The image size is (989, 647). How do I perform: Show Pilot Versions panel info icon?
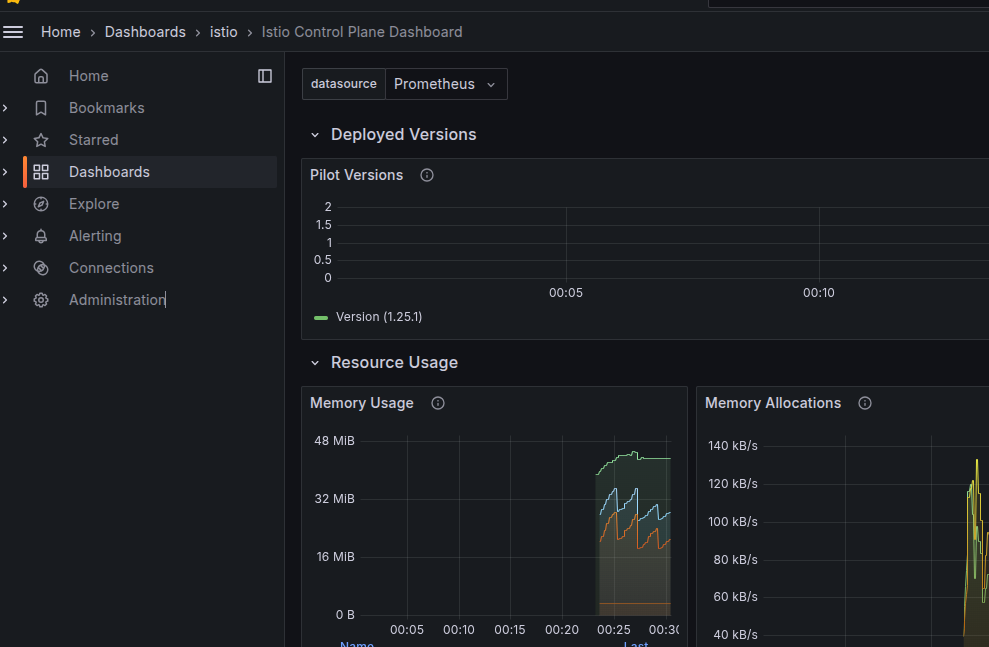point(427,175)
